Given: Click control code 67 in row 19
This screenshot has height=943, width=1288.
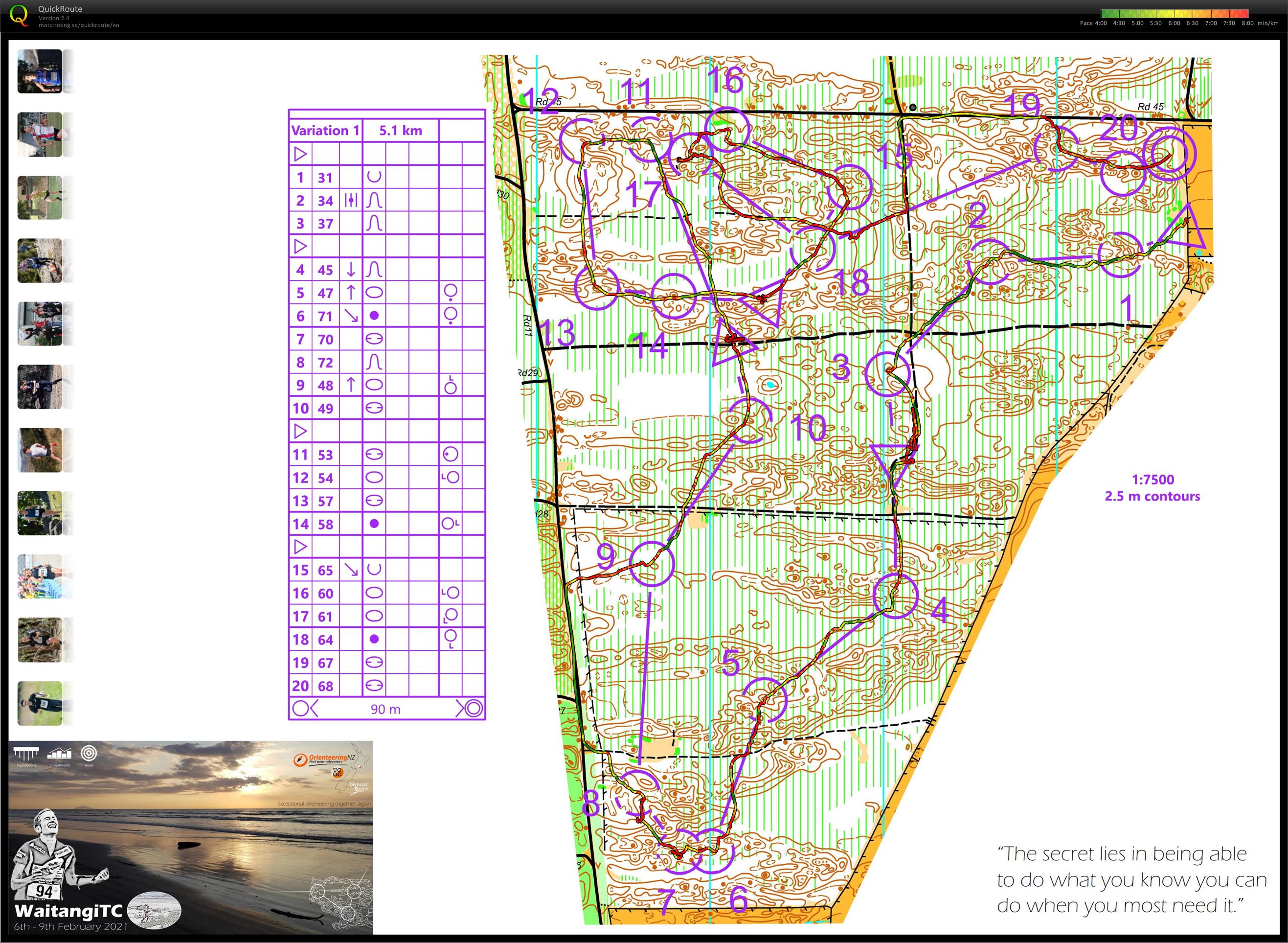Looking at the screenshot, I should coord(325,662).
